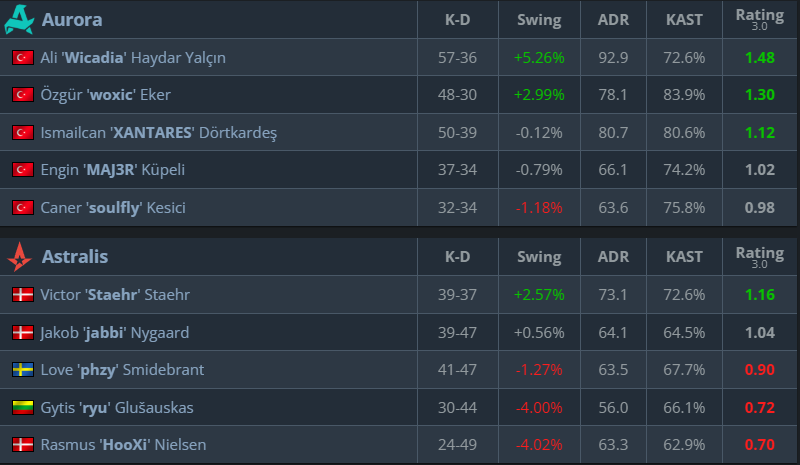This screenshot has width=800, height=465.
Task: Click the Turkish flag next to woxic
Action: [22, 95]
